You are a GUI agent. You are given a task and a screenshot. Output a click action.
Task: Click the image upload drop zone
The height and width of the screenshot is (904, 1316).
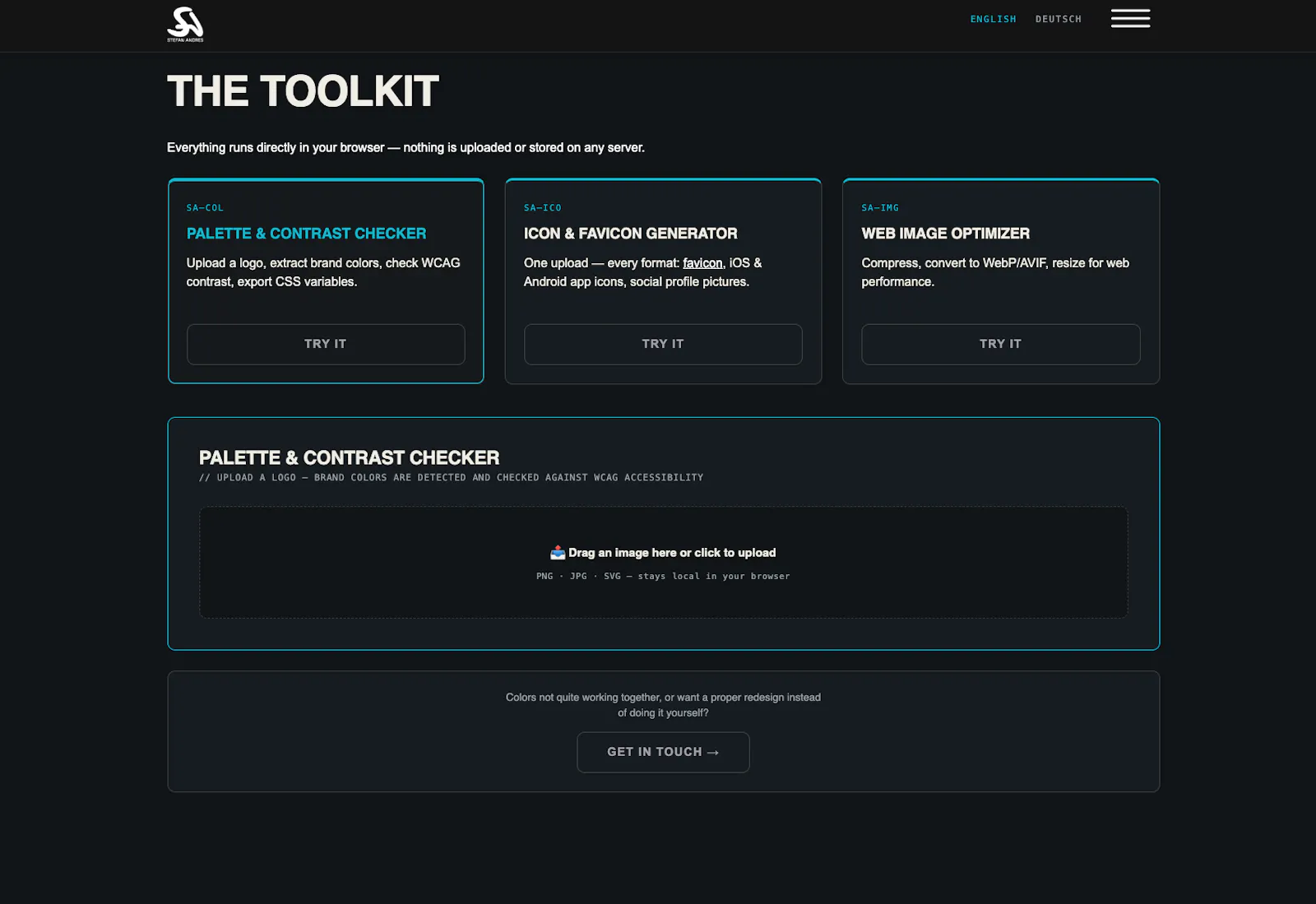[663, 563]
